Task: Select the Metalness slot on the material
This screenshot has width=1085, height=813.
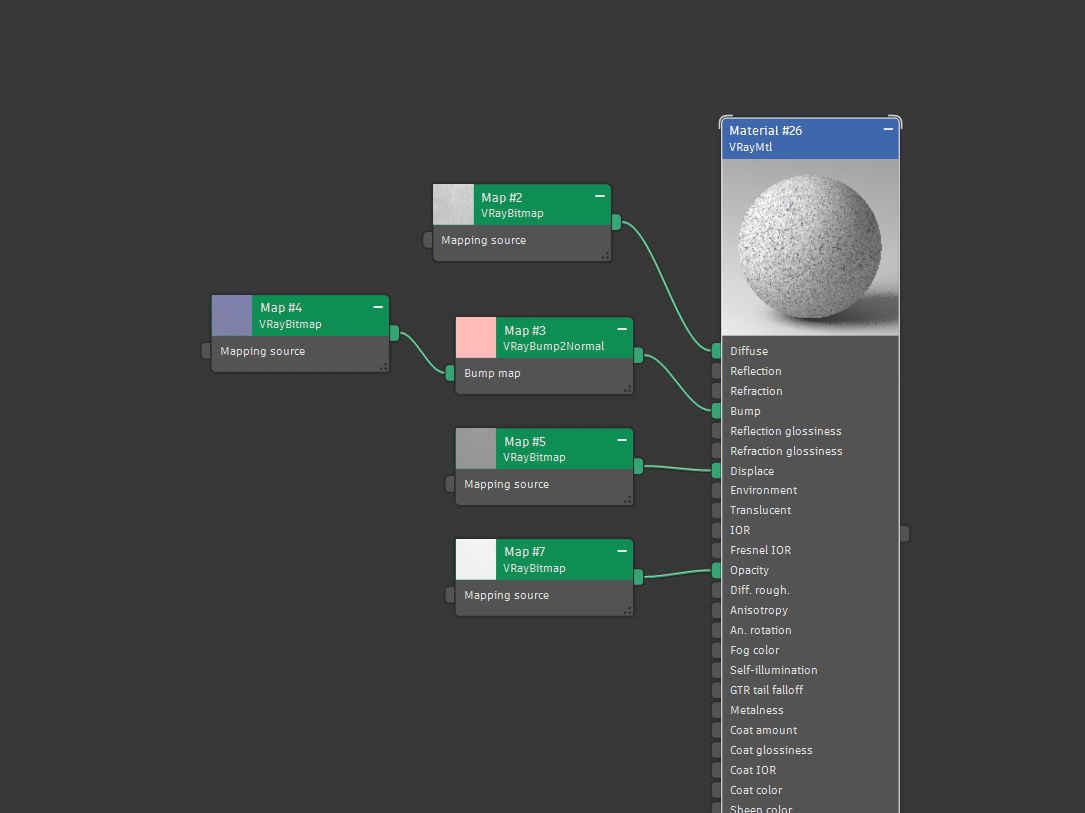Action: 810,710
